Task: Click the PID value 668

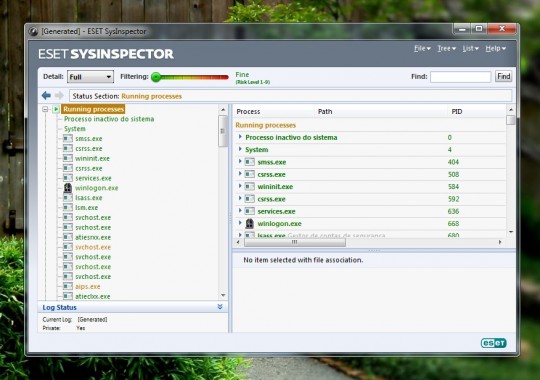Action: (x=453, y=224)
